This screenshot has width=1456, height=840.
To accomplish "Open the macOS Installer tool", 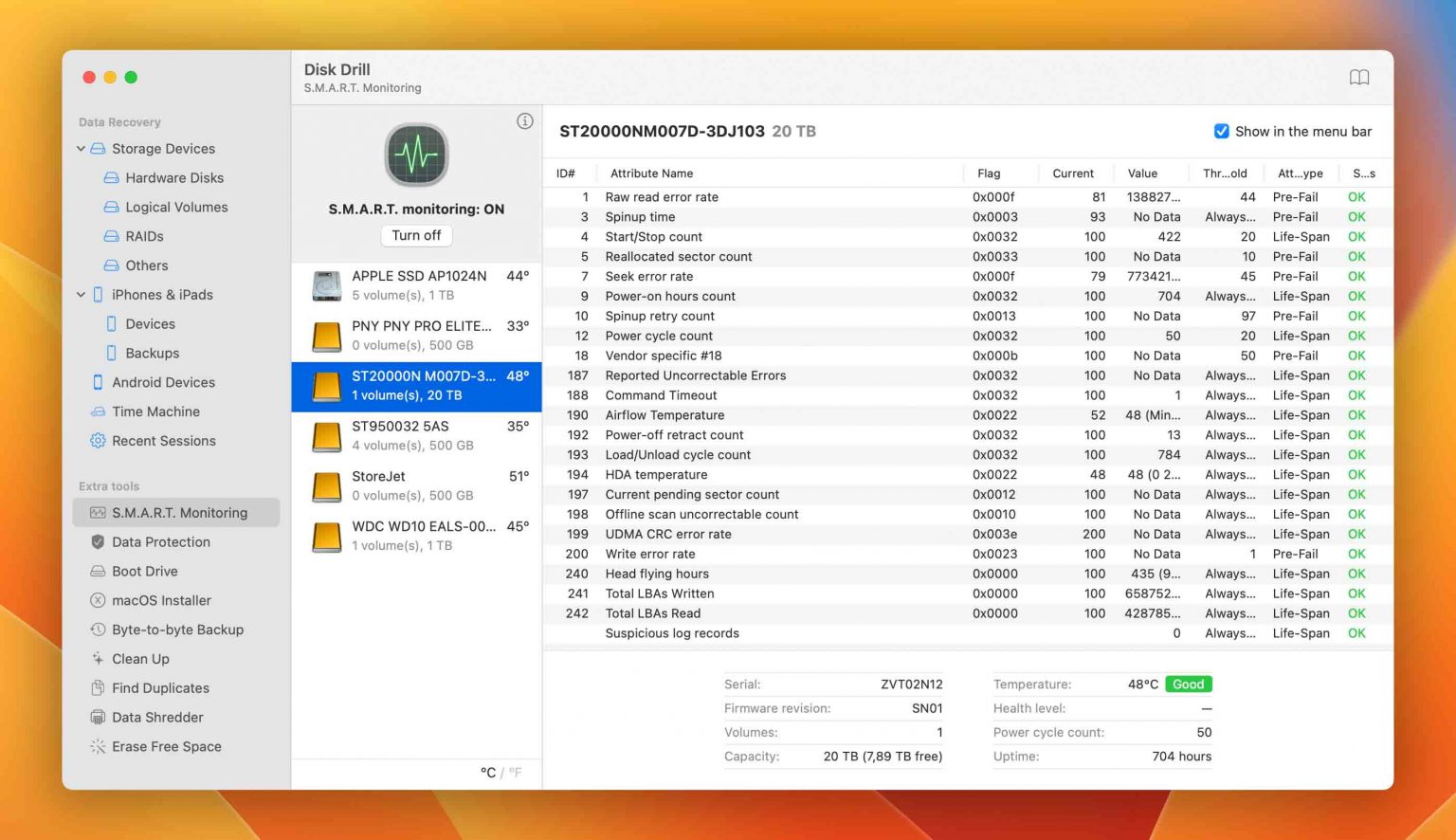I will 161,600.
